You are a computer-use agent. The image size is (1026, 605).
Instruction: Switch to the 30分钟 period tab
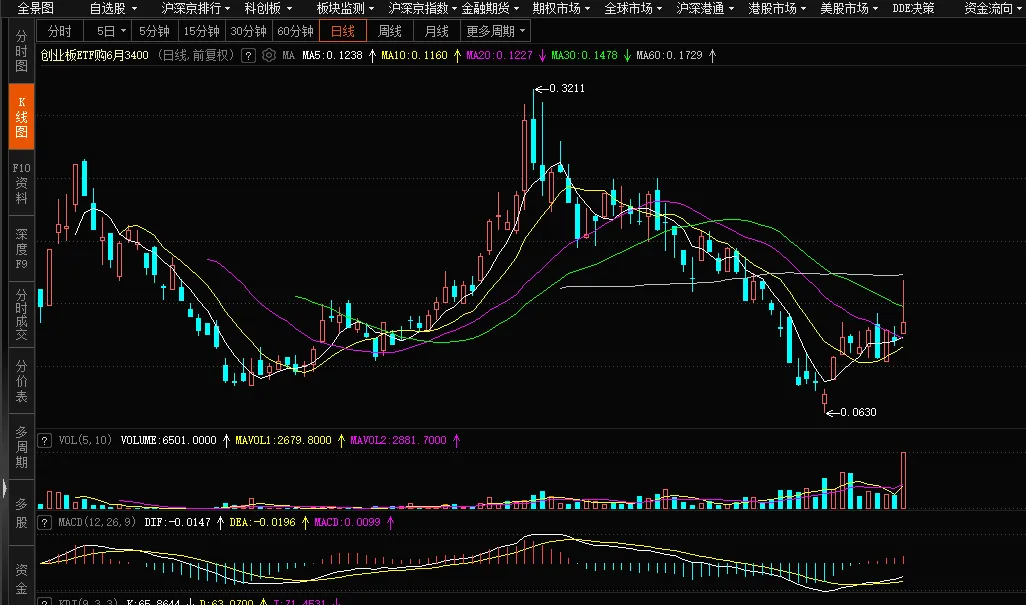pyautogui.click(x=248, y=31)
